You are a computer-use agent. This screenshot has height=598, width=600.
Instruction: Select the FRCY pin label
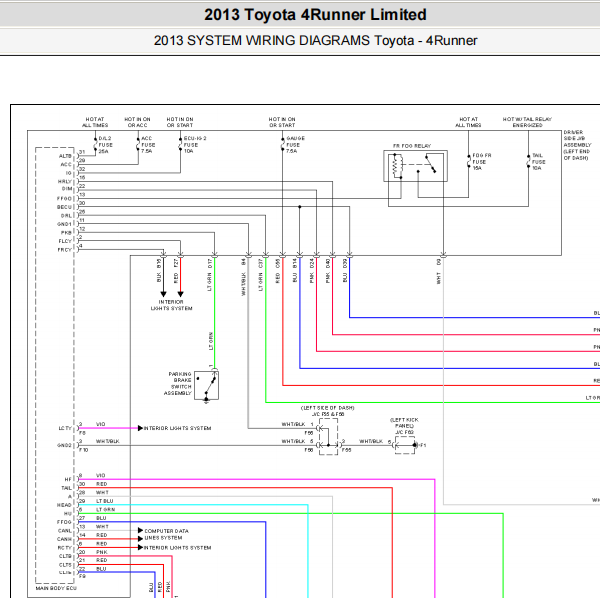(65, 250)
